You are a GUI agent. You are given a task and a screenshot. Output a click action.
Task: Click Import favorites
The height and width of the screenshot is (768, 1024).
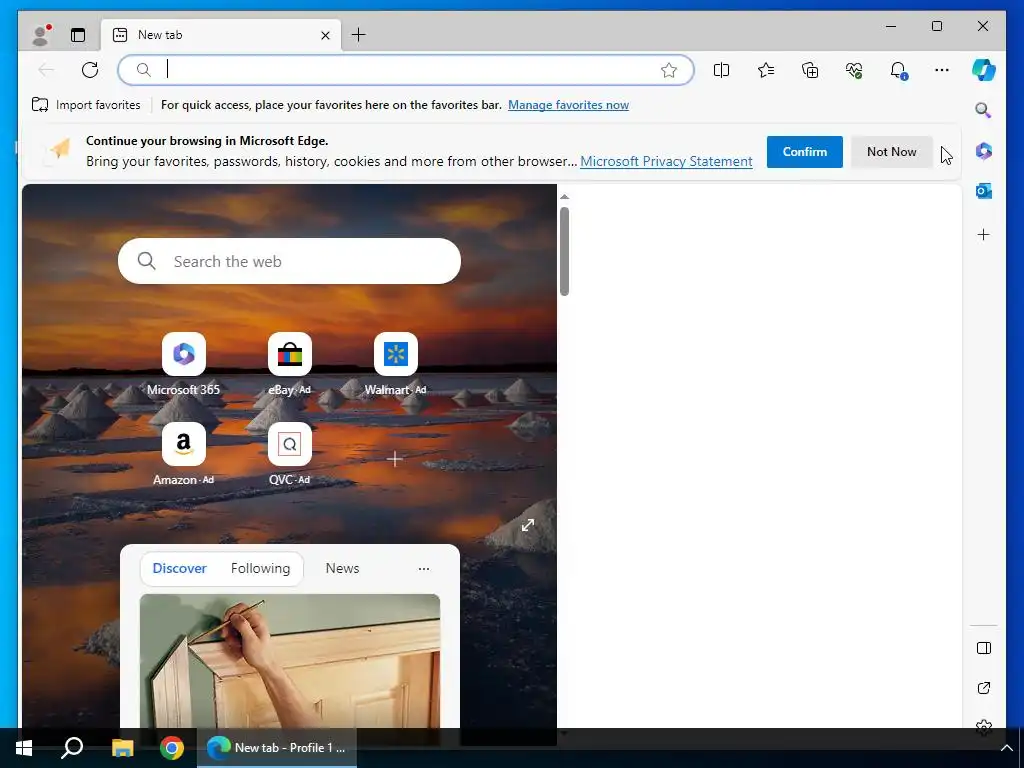pos(86,105)
